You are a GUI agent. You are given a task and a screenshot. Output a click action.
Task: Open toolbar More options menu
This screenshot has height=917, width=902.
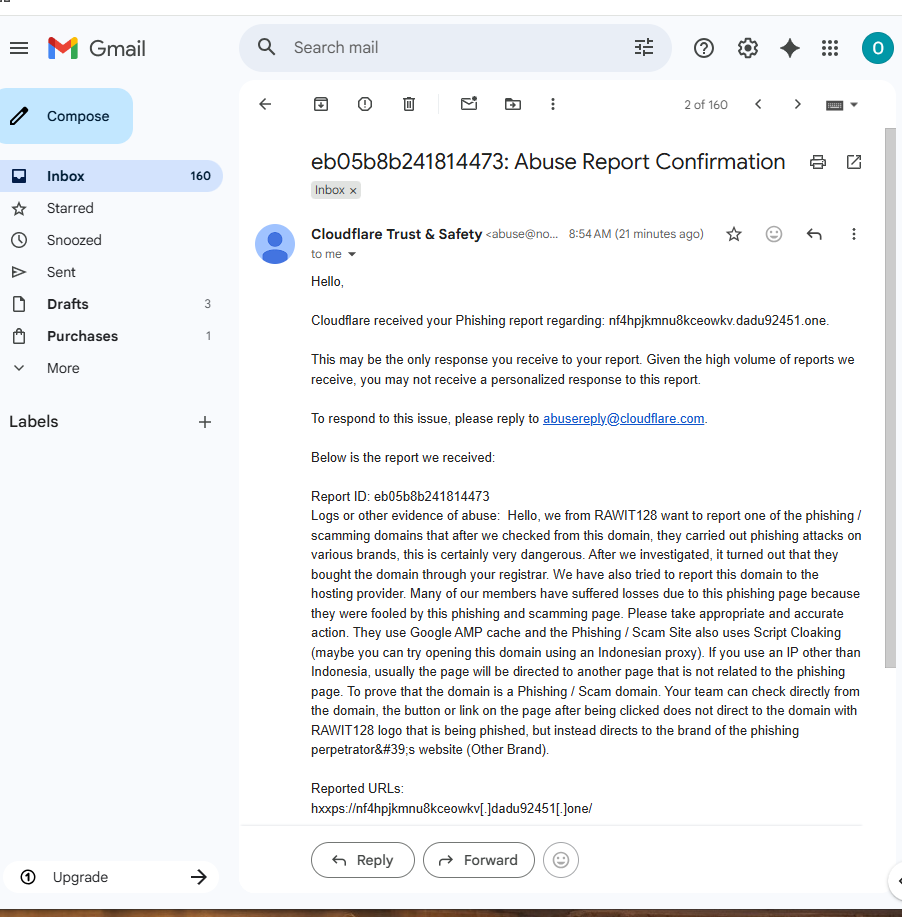pyautogui.click(x=553, y=104)
